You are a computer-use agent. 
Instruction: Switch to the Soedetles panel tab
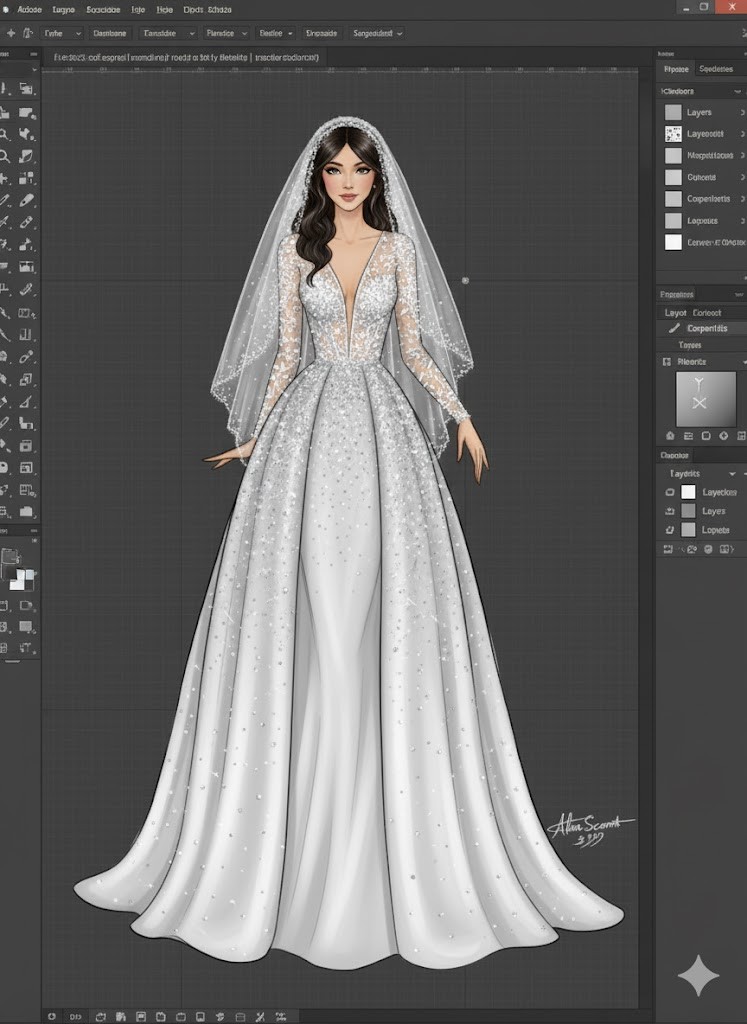click(715, 69)
